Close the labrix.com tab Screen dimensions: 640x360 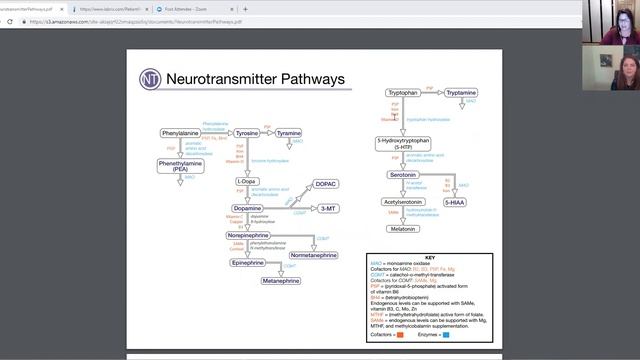(x=147, y=9)
